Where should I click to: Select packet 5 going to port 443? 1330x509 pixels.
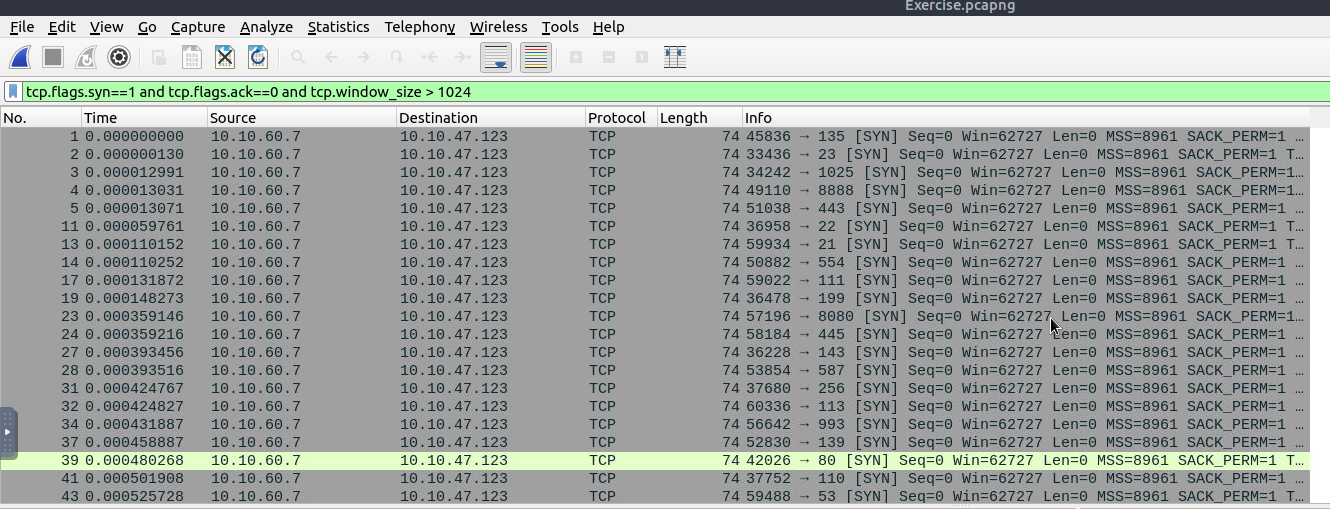[x=653, y=209]
